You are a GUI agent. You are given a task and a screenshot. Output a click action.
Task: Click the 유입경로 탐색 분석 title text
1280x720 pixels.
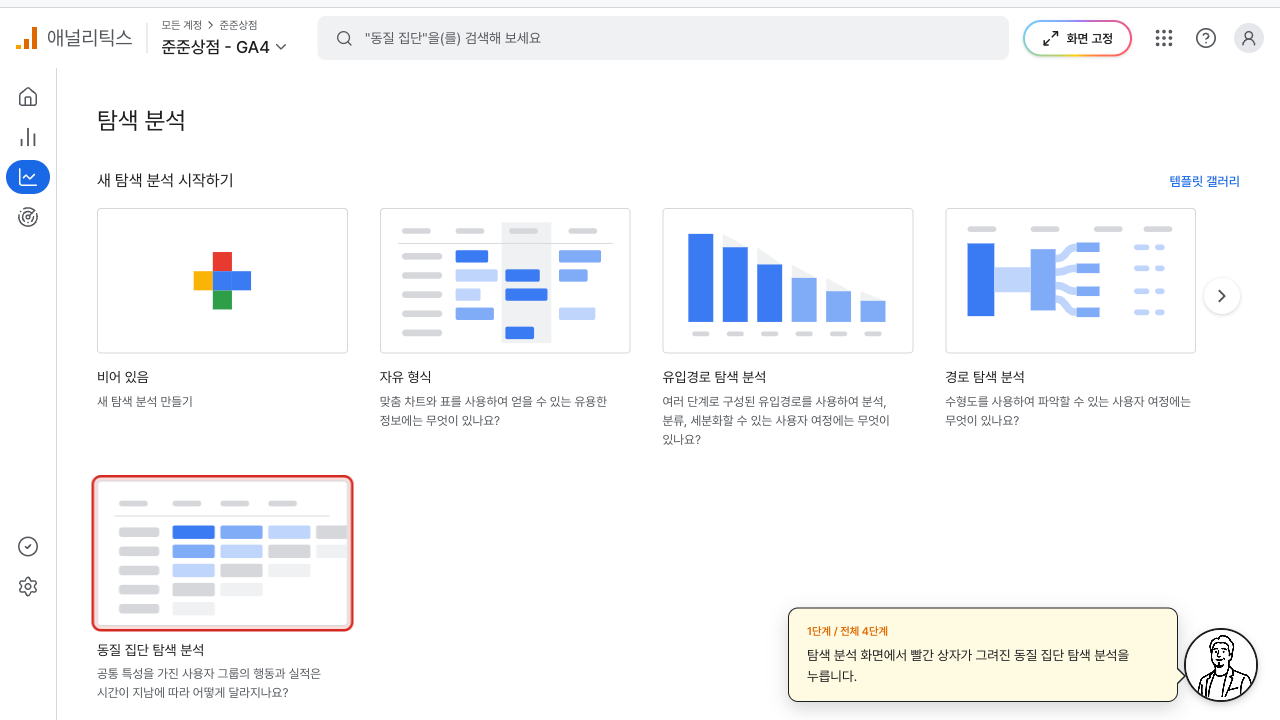click(714, 377)
